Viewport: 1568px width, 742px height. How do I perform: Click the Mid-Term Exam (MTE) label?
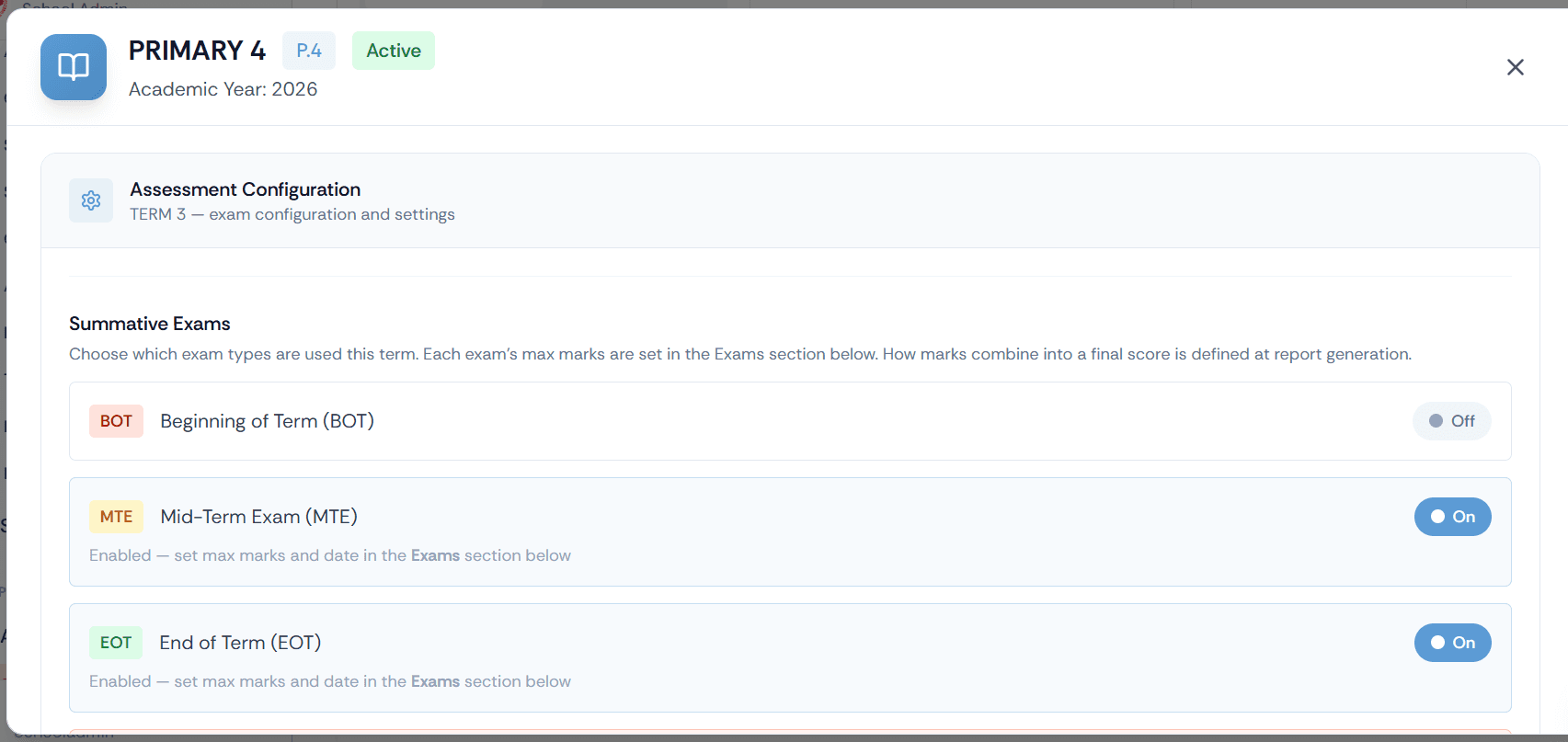pyautogui.click(x=258, y=517)
